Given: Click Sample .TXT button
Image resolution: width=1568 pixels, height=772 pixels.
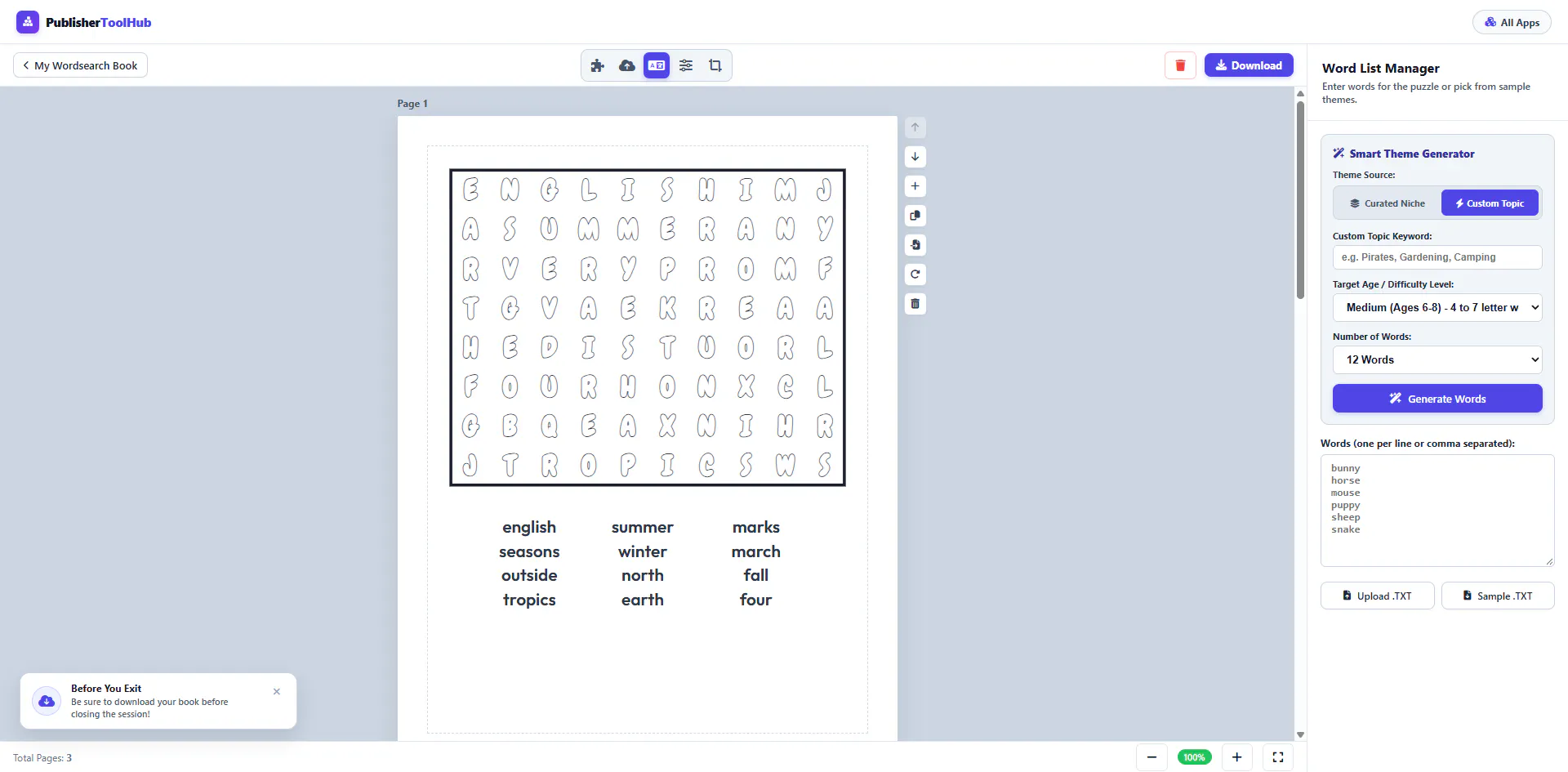Looking at the screenshot, I should coord(1498,596).
